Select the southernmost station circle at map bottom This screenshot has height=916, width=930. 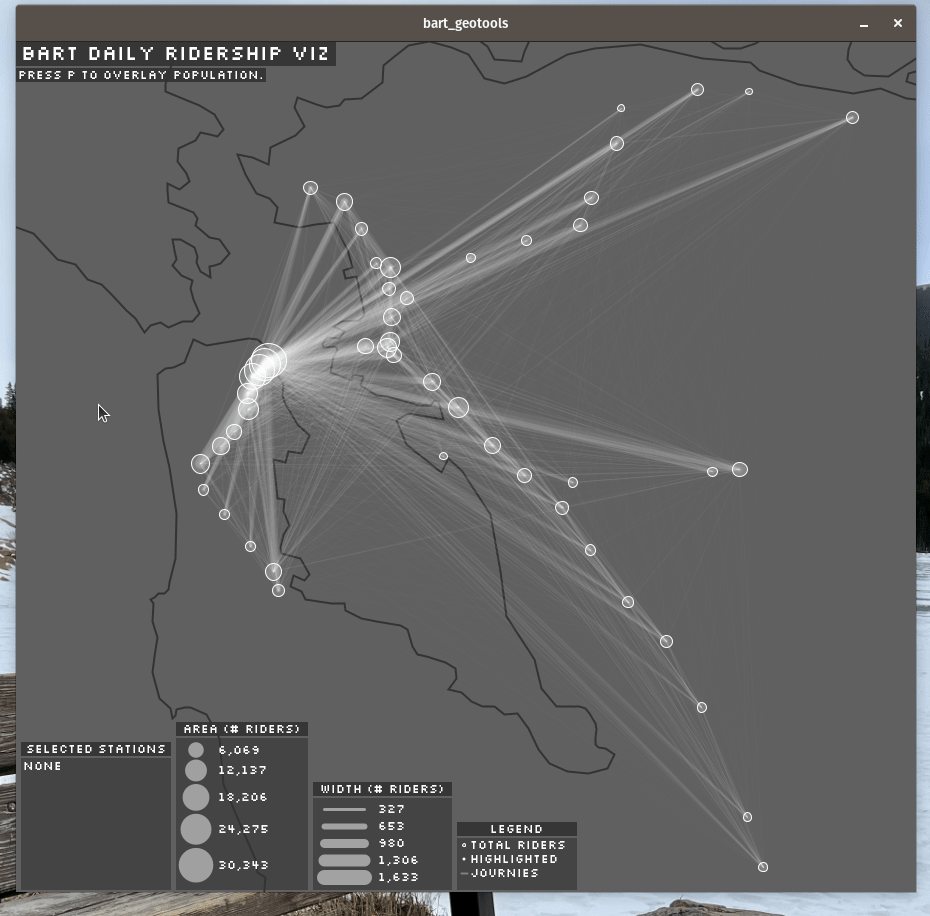pos(763,867)
